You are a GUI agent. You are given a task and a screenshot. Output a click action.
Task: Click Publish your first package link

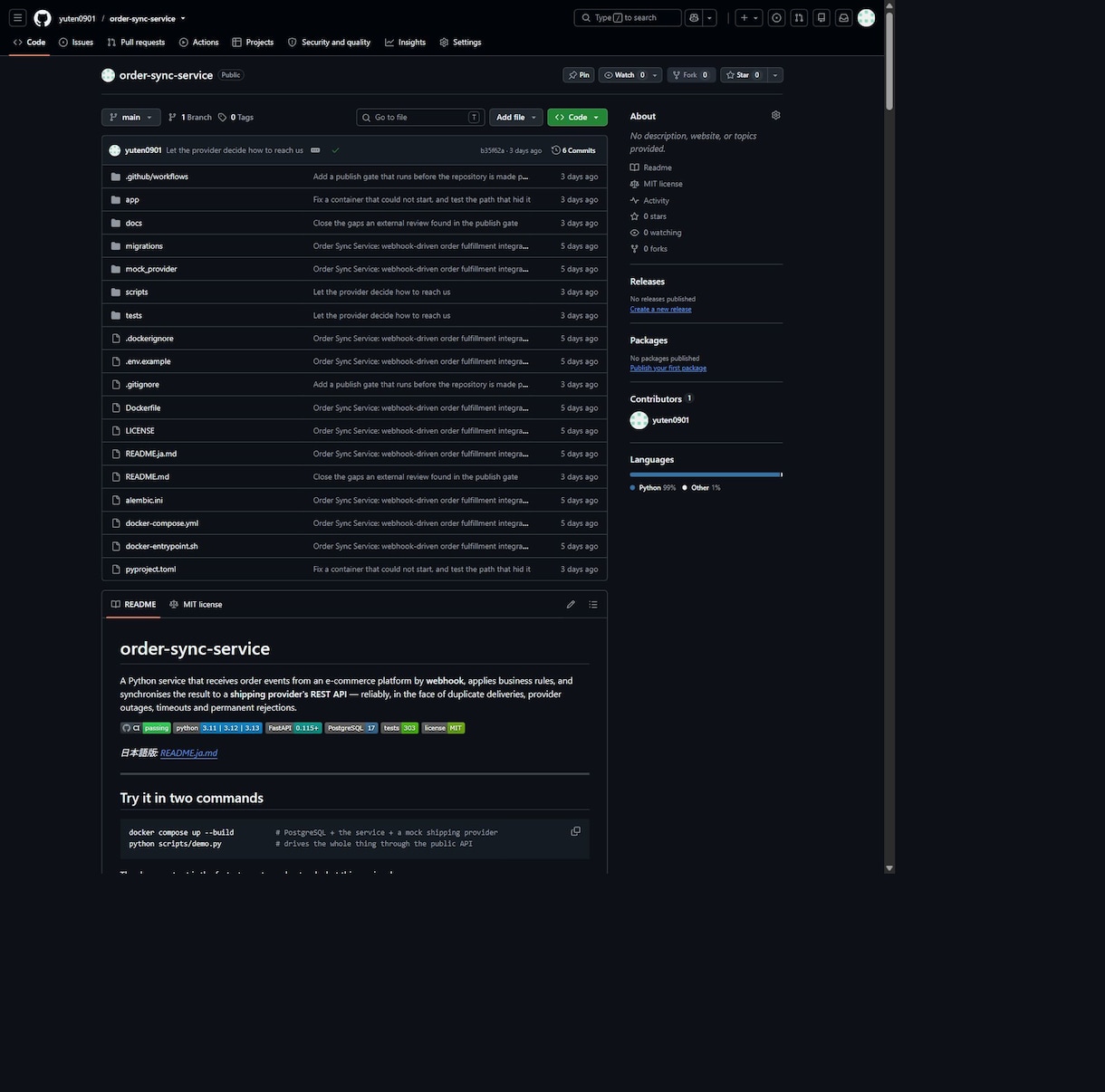click(668, 368)
